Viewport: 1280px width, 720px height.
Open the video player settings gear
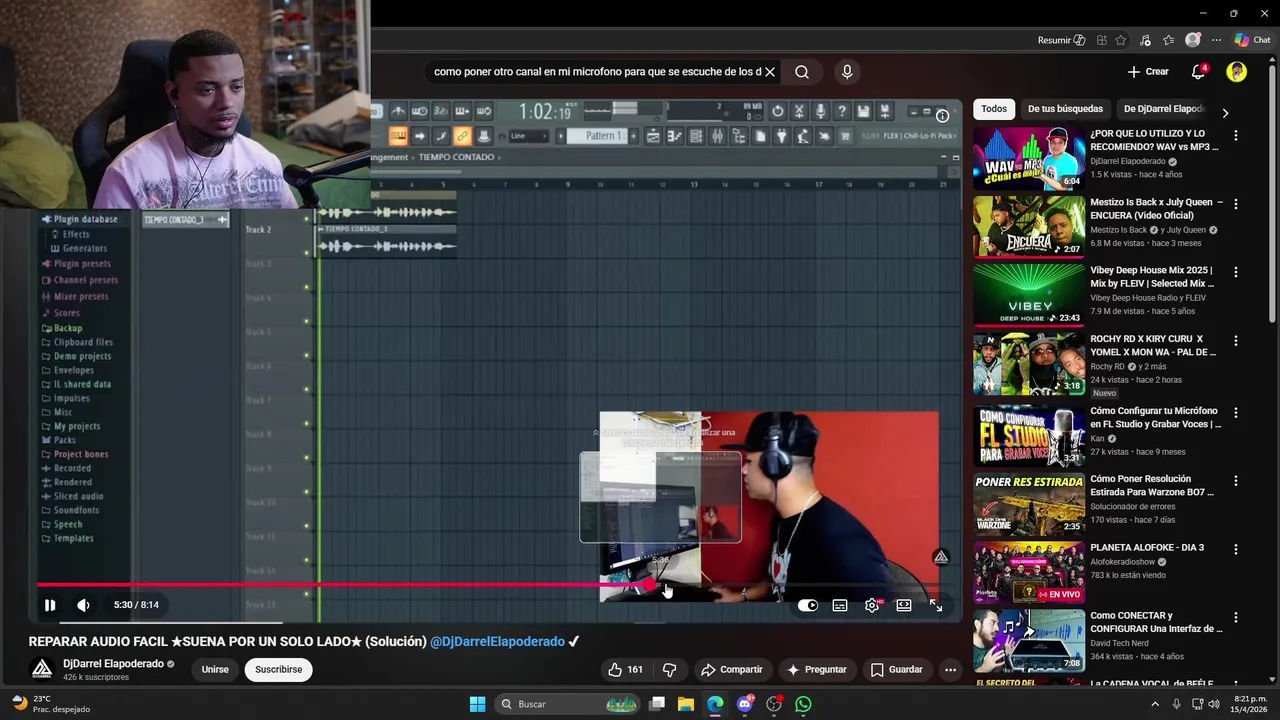[x=872, y=605]
